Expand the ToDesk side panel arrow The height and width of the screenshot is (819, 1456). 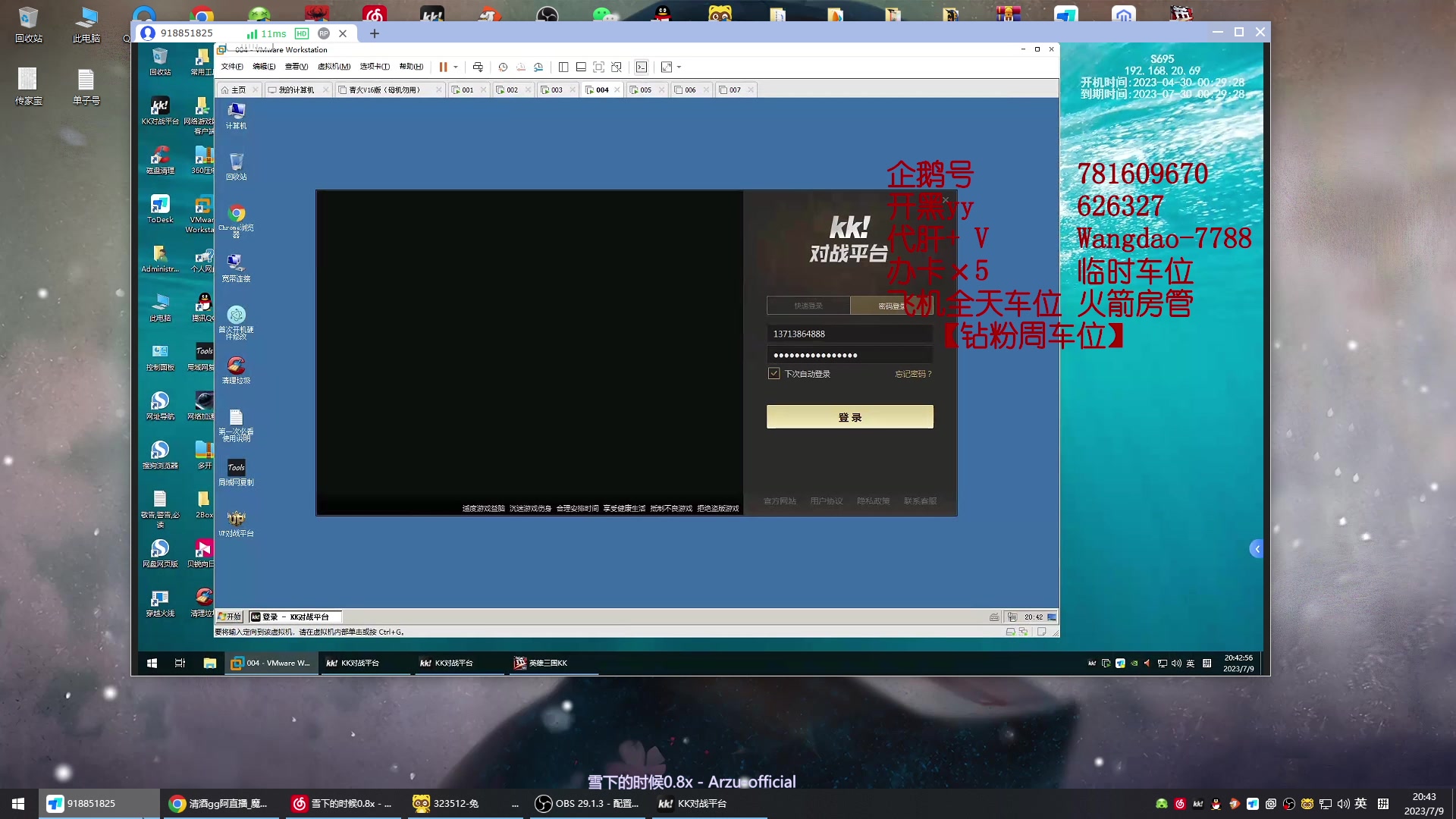click(1257, 549)
